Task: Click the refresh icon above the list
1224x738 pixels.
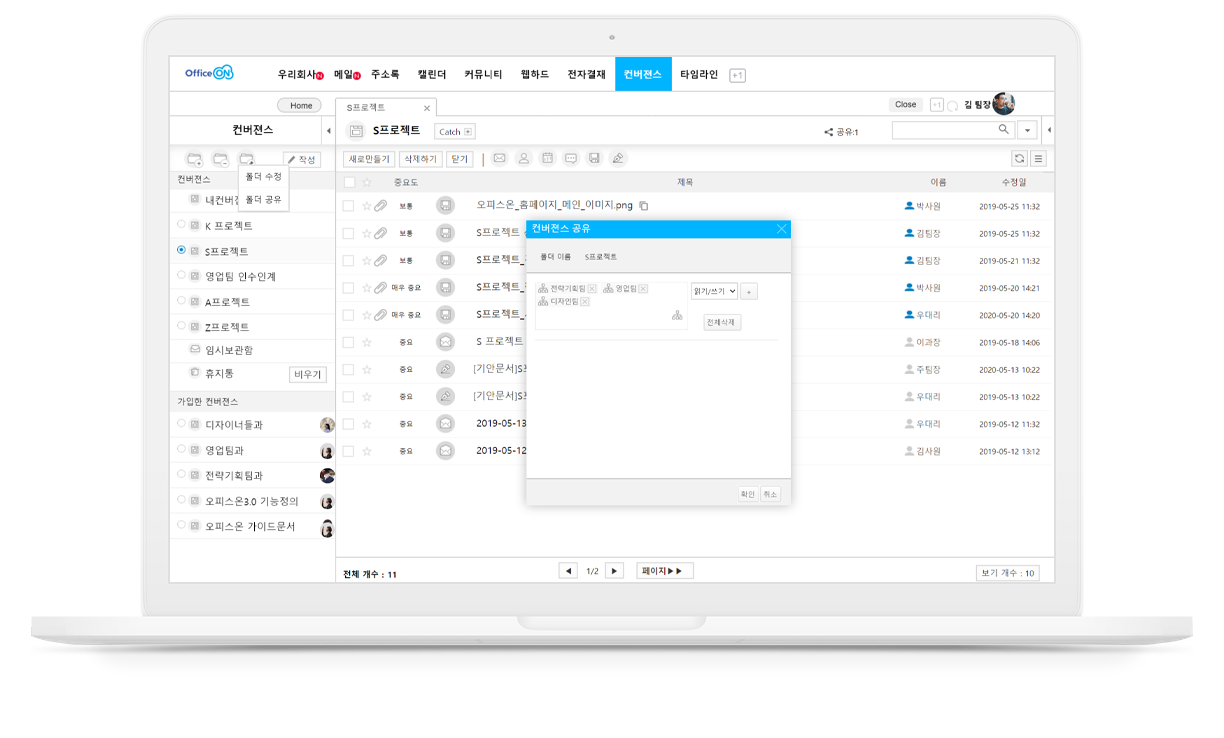Action: click(1019, 158)
